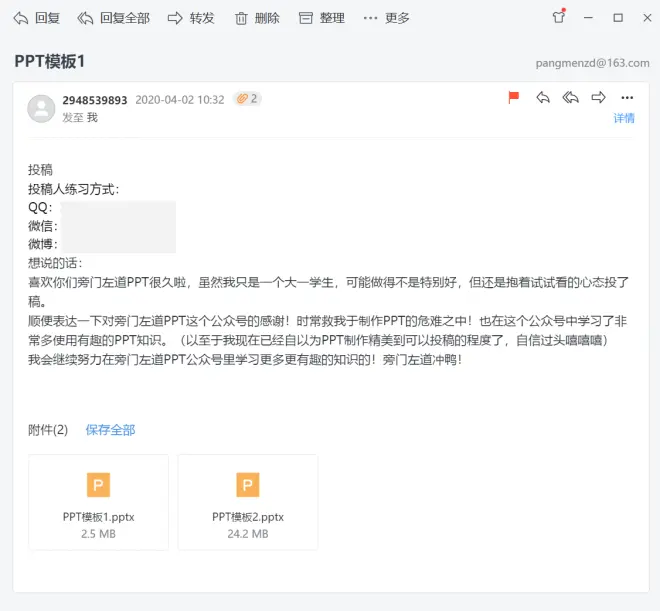Click reply arrow icon in message header
The width and height of the screenshot is (660, 611).
tap(543, 98)
